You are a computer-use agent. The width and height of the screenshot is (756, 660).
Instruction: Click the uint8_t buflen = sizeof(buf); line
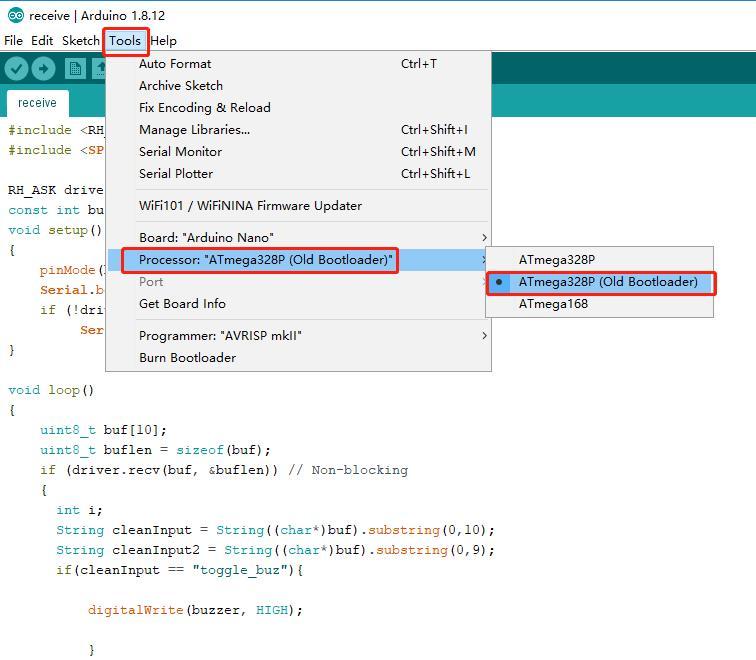click(155, 450)
